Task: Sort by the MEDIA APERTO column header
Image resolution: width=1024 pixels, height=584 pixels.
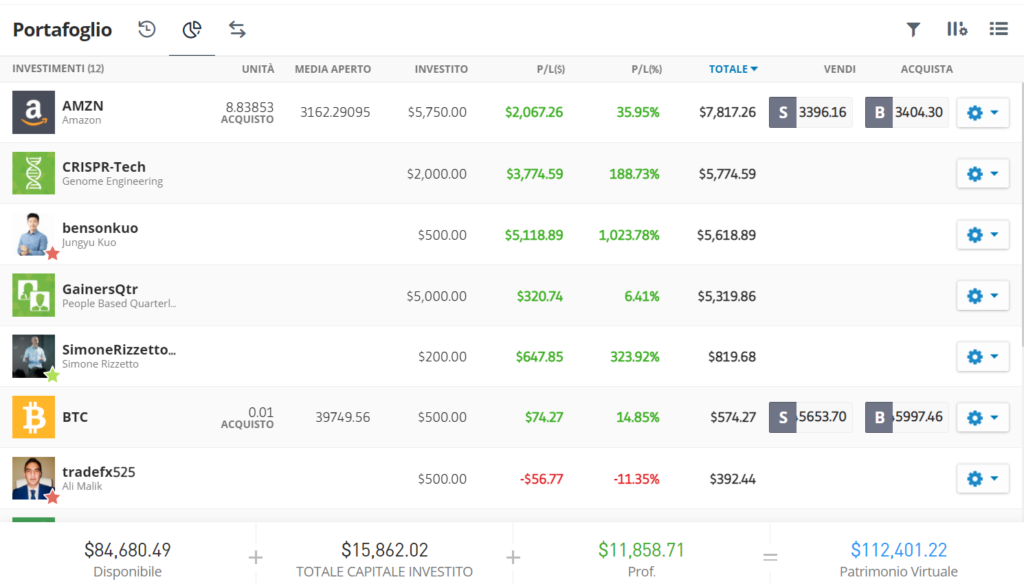Action: click(332, 69)
